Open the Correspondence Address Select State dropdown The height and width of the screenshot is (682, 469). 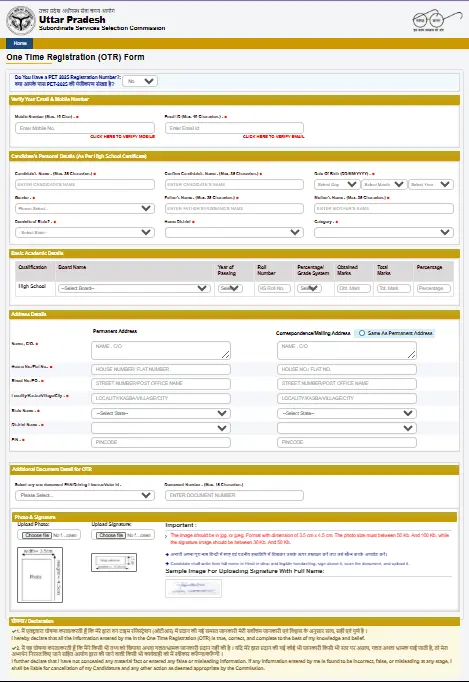(x=347, y=413)
